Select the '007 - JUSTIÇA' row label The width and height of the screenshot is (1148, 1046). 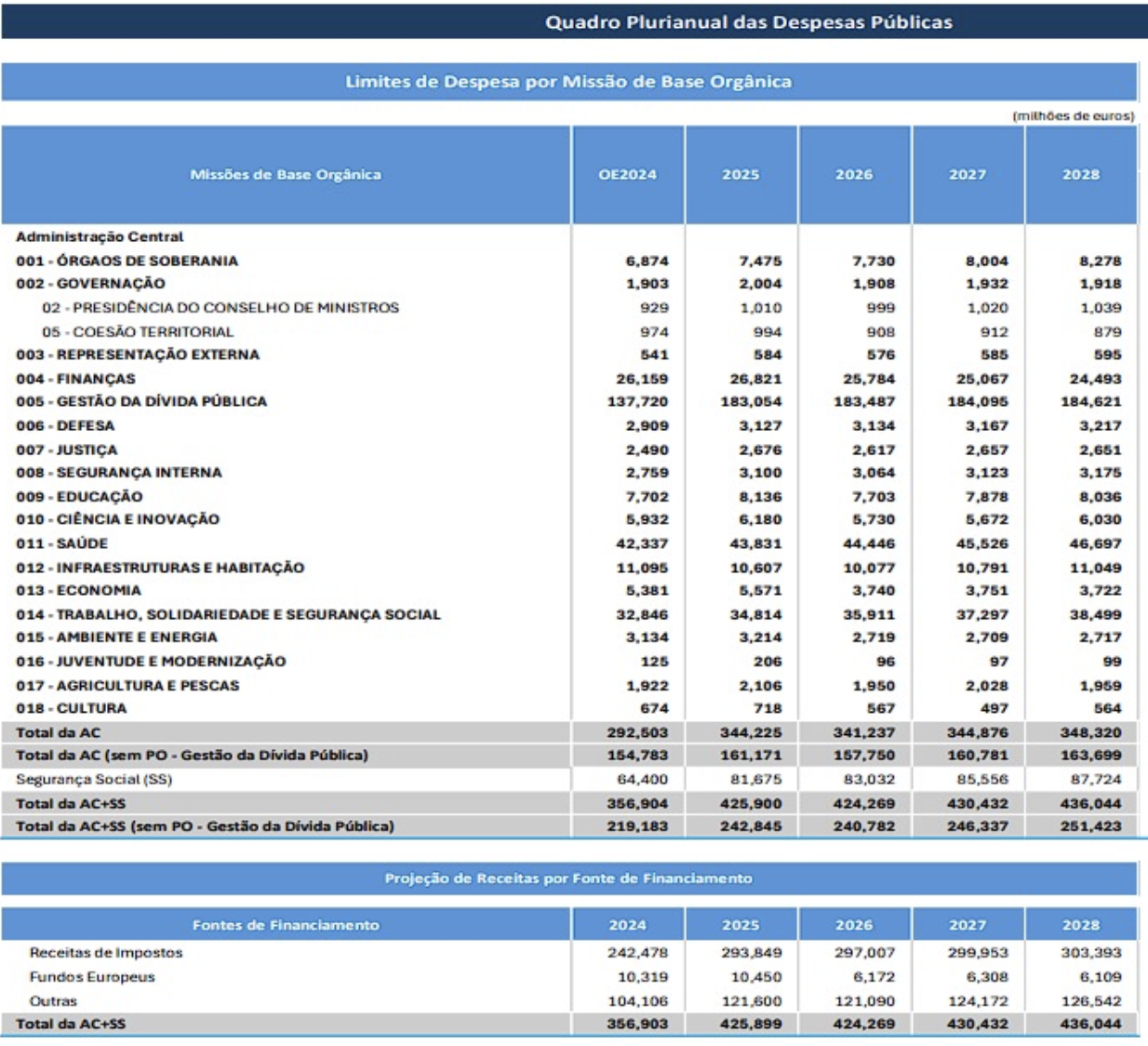tap(67, 449)
